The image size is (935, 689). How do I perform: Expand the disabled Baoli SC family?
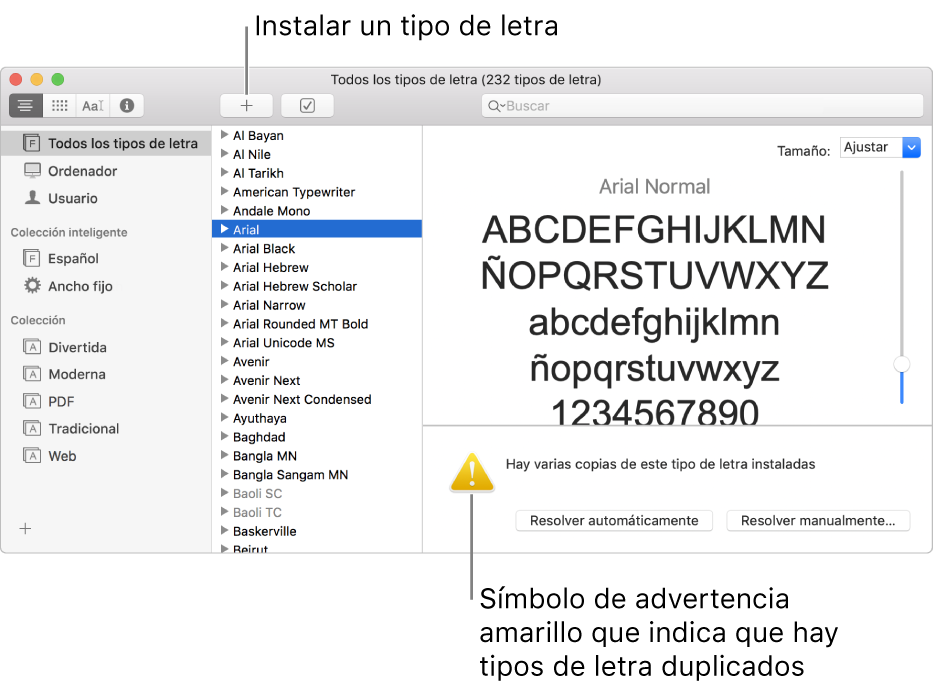225,493
